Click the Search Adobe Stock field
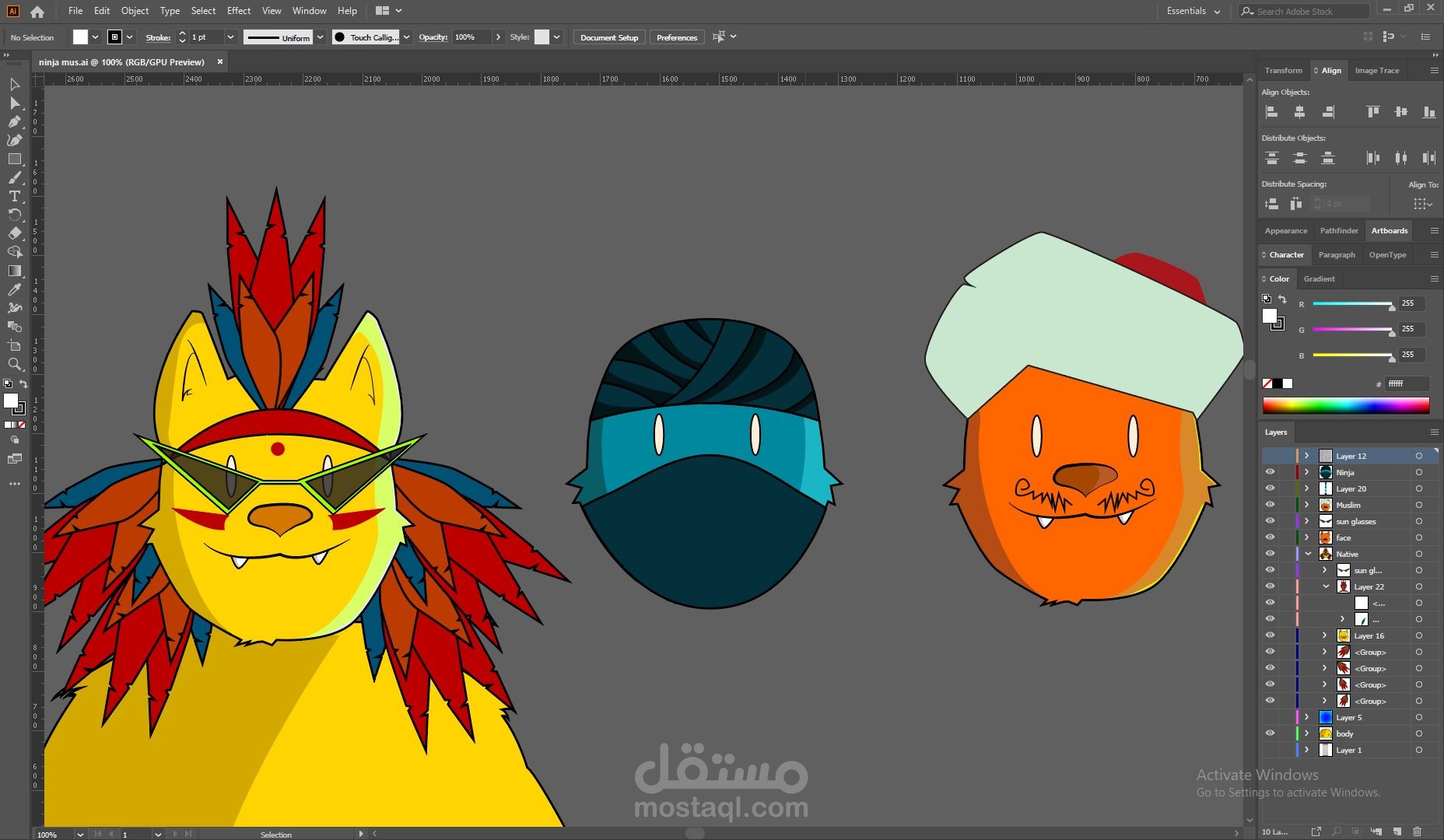The width and height of the screenshot is (1444, 840). [1304, 11]
